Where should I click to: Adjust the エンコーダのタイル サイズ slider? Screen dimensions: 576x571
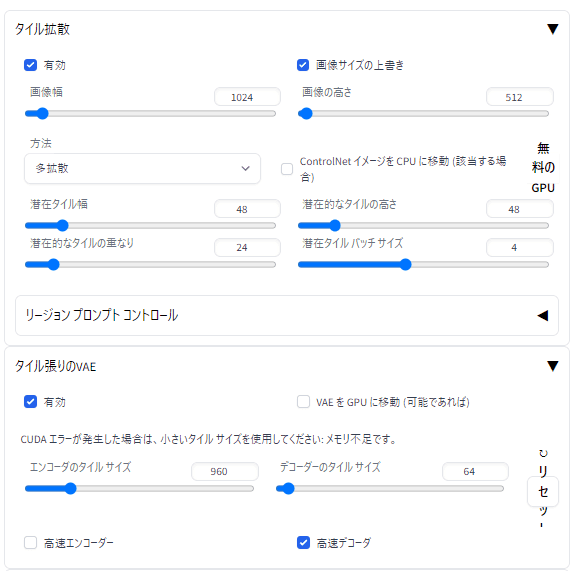[139, 488]
